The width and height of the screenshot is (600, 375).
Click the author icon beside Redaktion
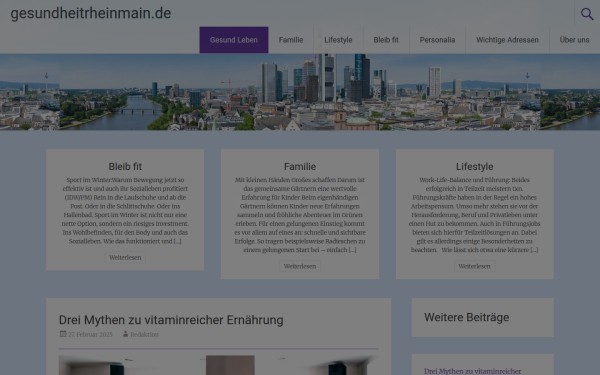[125, 334]
